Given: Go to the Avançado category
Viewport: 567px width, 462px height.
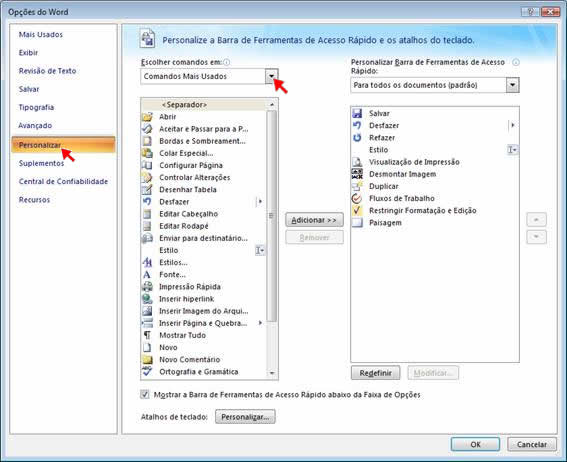Looking at the screenshot, I should 35,125.
